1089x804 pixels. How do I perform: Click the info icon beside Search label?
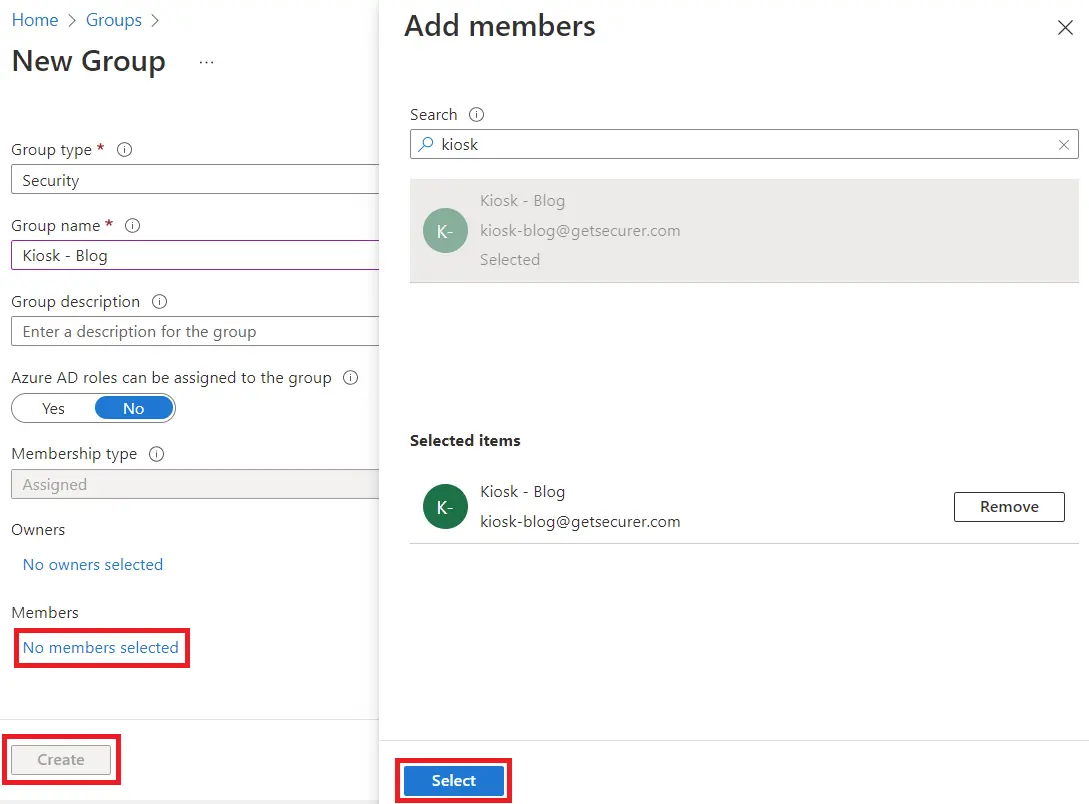477,115
